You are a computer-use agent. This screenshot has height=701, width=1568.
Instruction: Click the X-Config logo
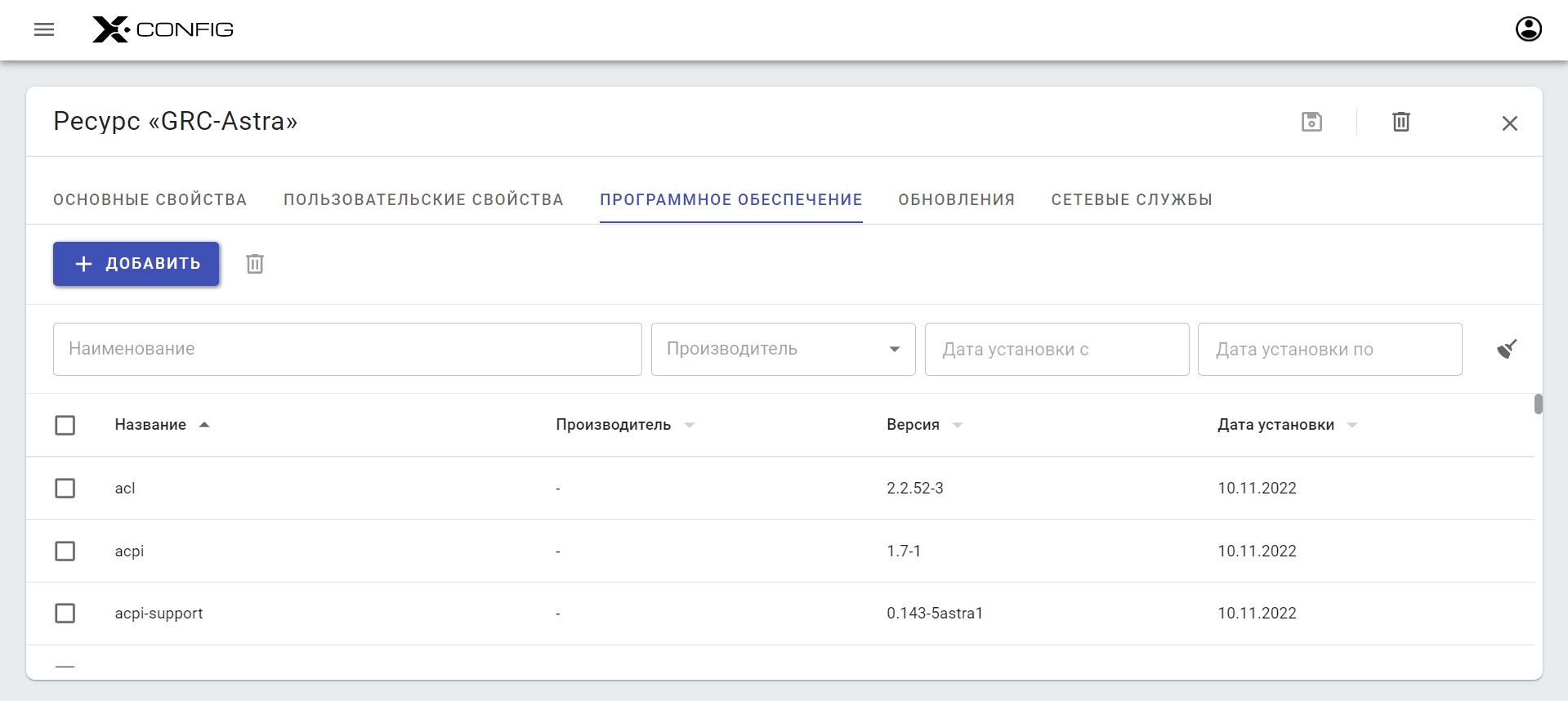163,30
